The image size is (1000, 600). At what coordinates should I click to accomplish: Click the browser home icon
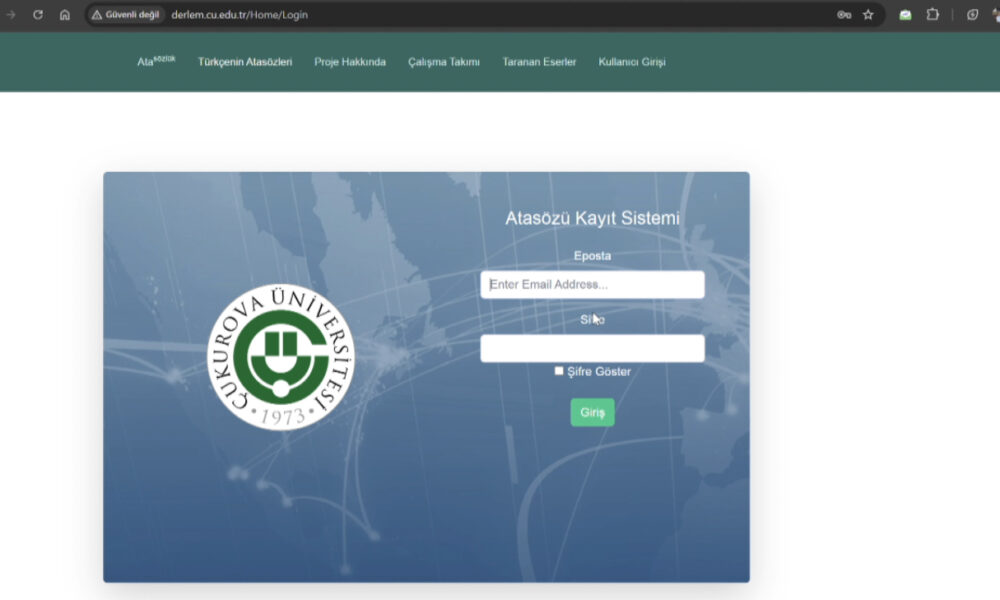(65, 15)
